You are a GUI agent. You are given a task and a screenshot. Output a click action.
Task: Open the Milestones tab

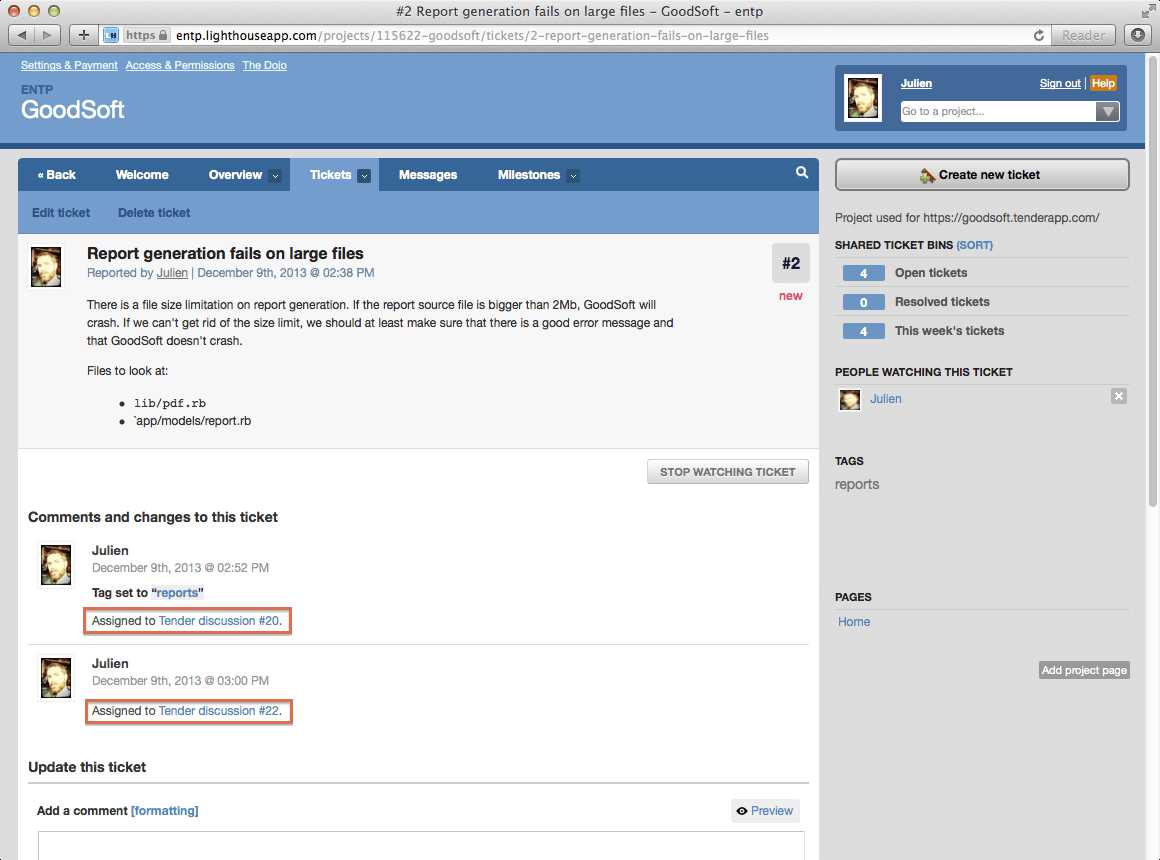pos(528,175)
